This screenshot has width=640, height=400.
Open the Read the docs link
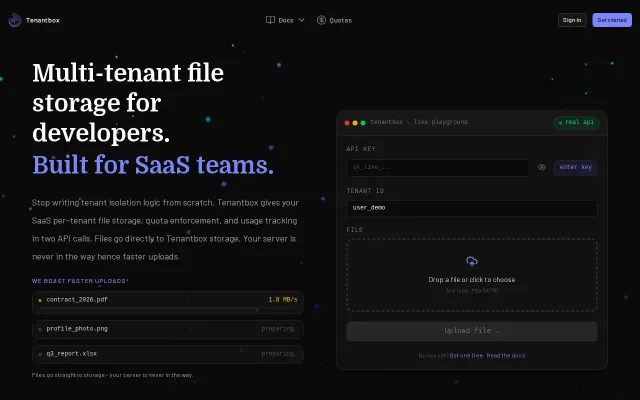(506, 356)
